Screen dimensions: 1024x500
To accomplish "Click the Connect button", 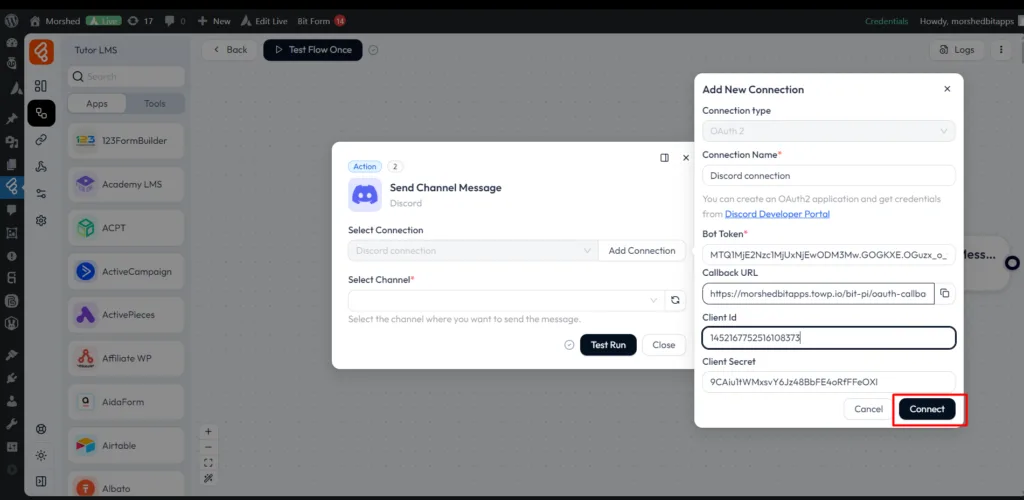I will [x=927, y=409].
